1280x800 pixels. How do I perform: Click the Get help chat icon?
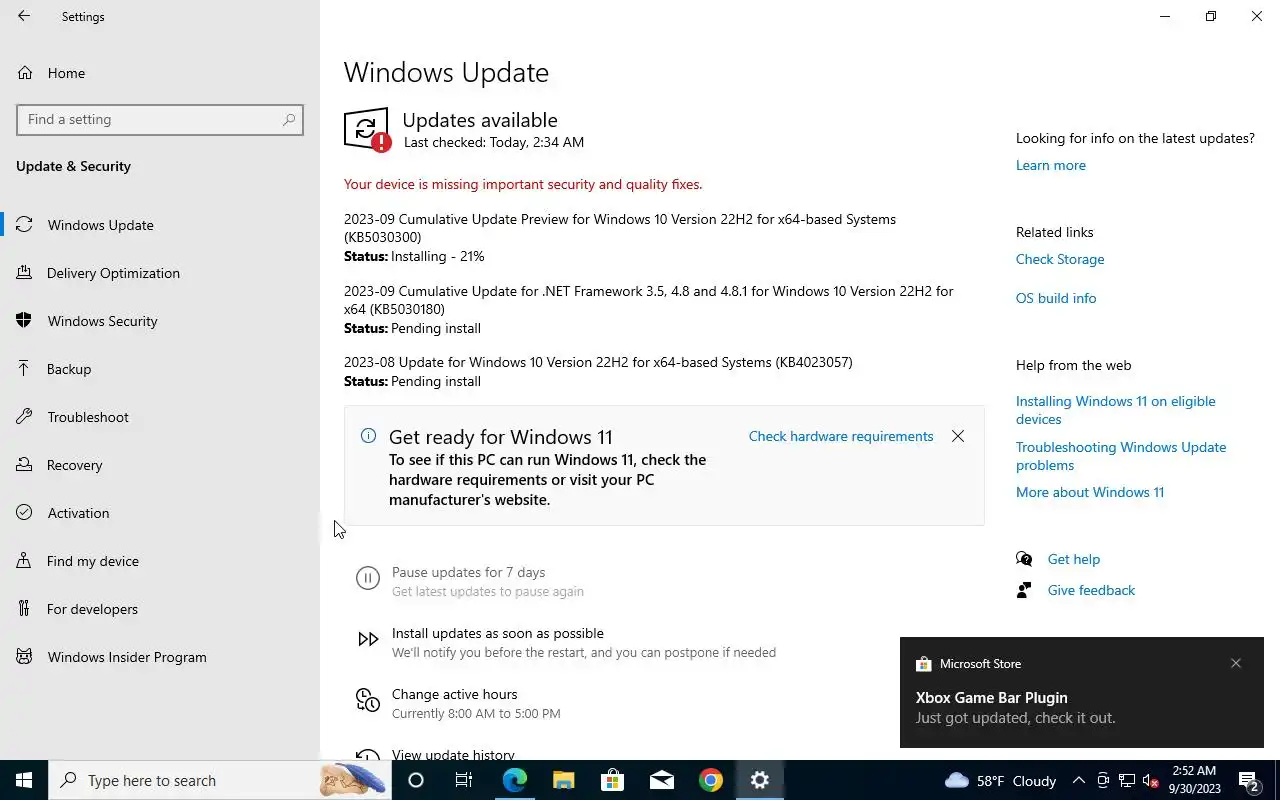click(x=1024, y=559)
